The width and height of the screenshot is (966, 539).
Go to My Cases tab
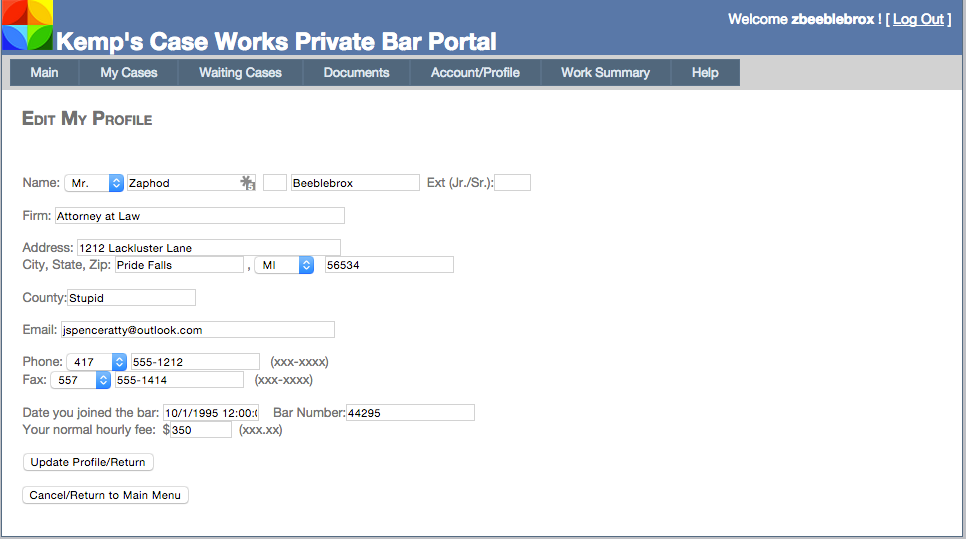[129, 73]
